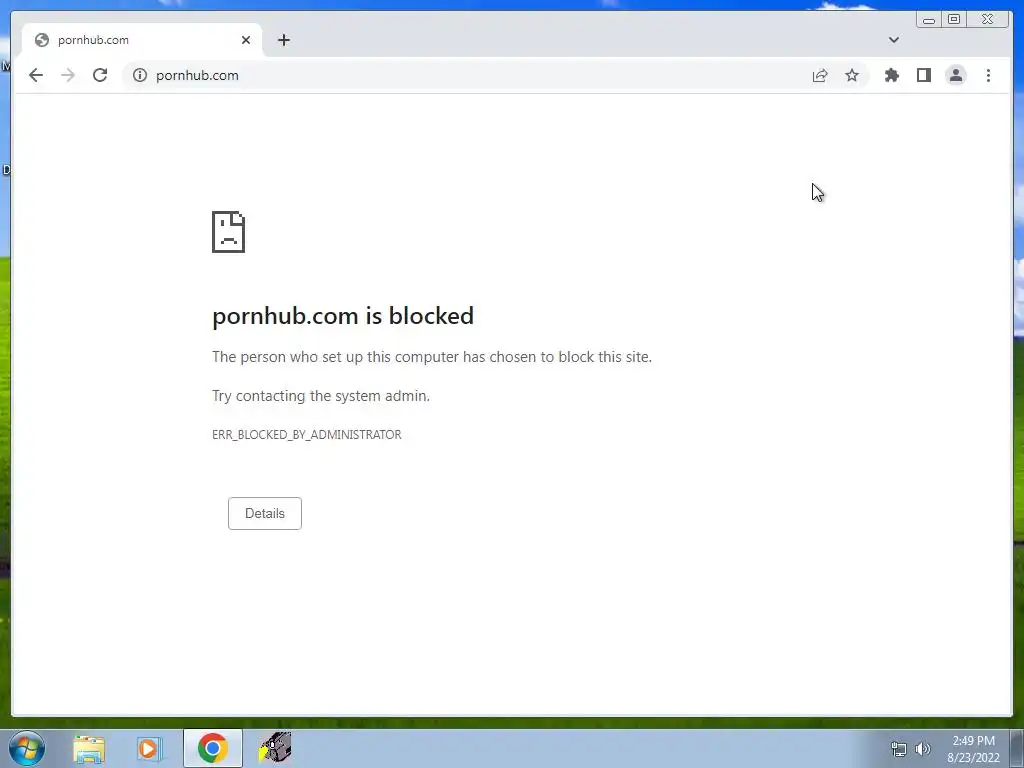Click the forward navigation arrow

68,75
